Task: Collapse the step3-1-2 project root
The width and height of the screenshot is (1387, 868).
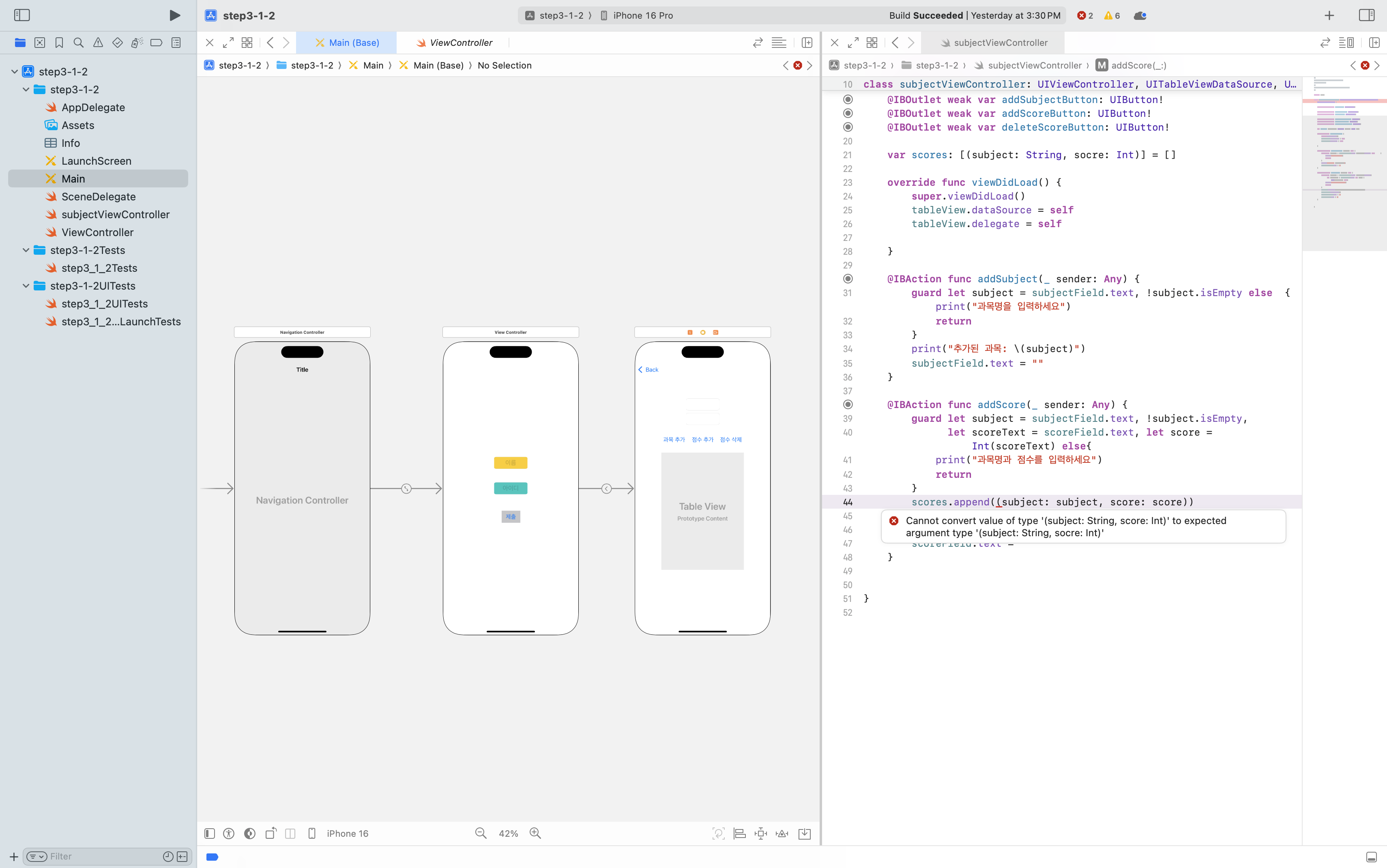Action: [14, 72]
